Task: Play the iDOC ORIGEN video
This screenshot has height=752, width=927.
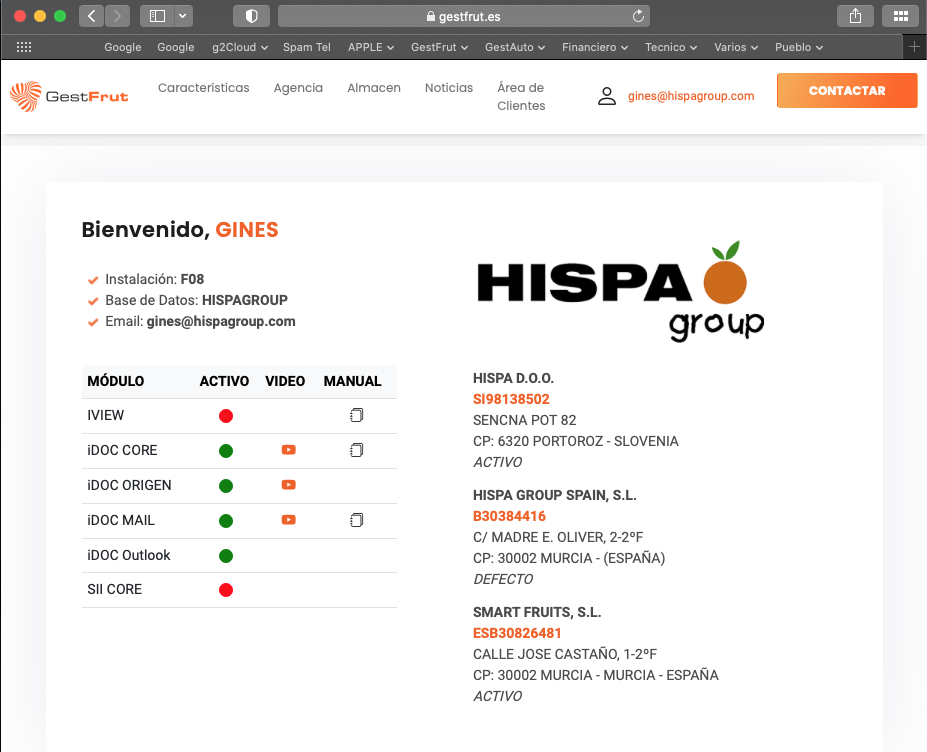Action: point(289,485)
